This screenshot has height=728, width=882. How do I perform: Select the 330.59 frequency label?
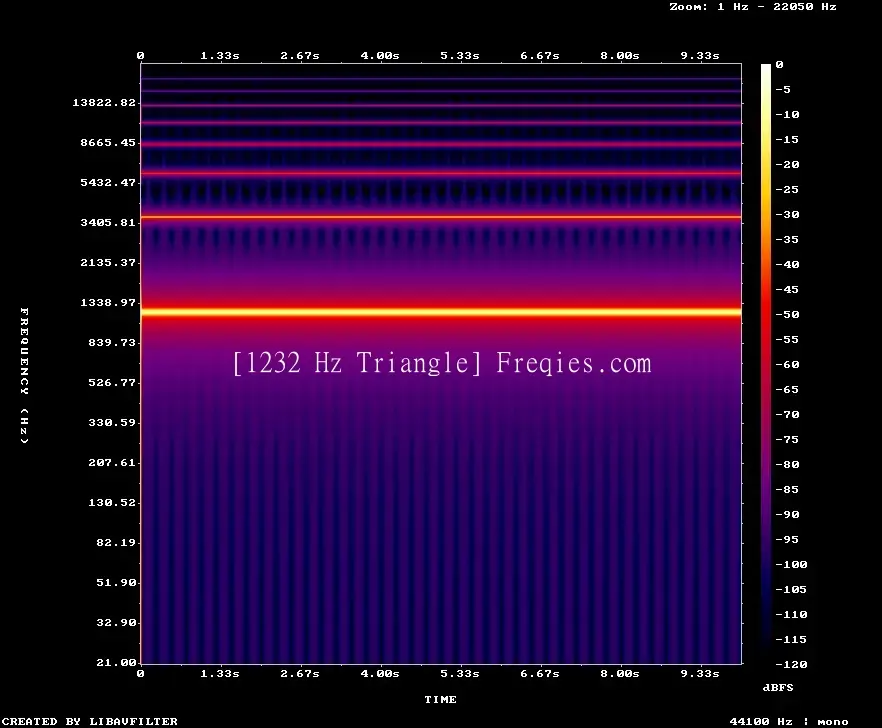112,422
